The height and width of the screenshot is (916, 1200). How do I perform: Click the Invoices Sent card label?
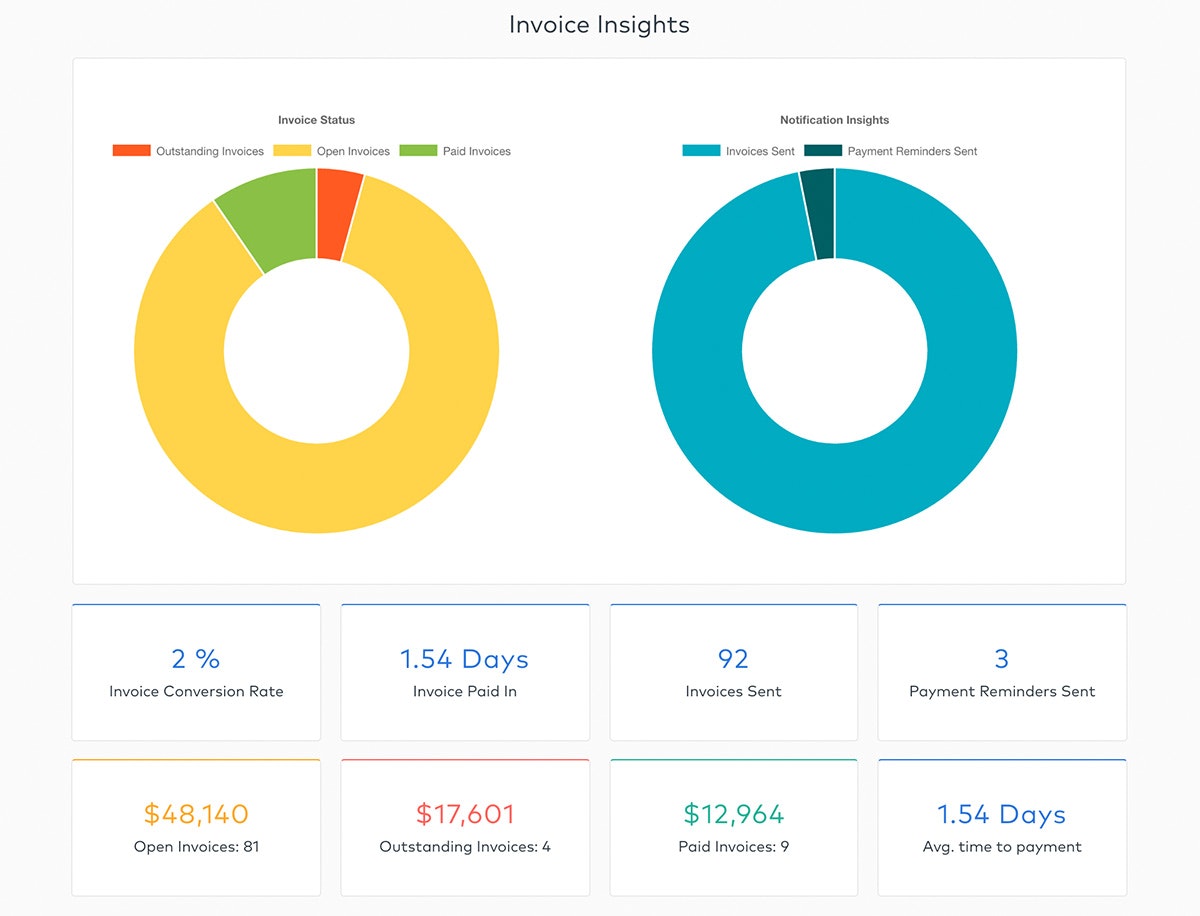tap(734, 691)
